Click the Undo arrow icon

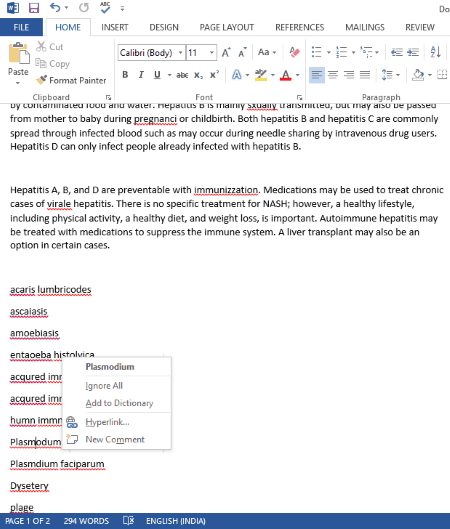(x=56, y=7)
